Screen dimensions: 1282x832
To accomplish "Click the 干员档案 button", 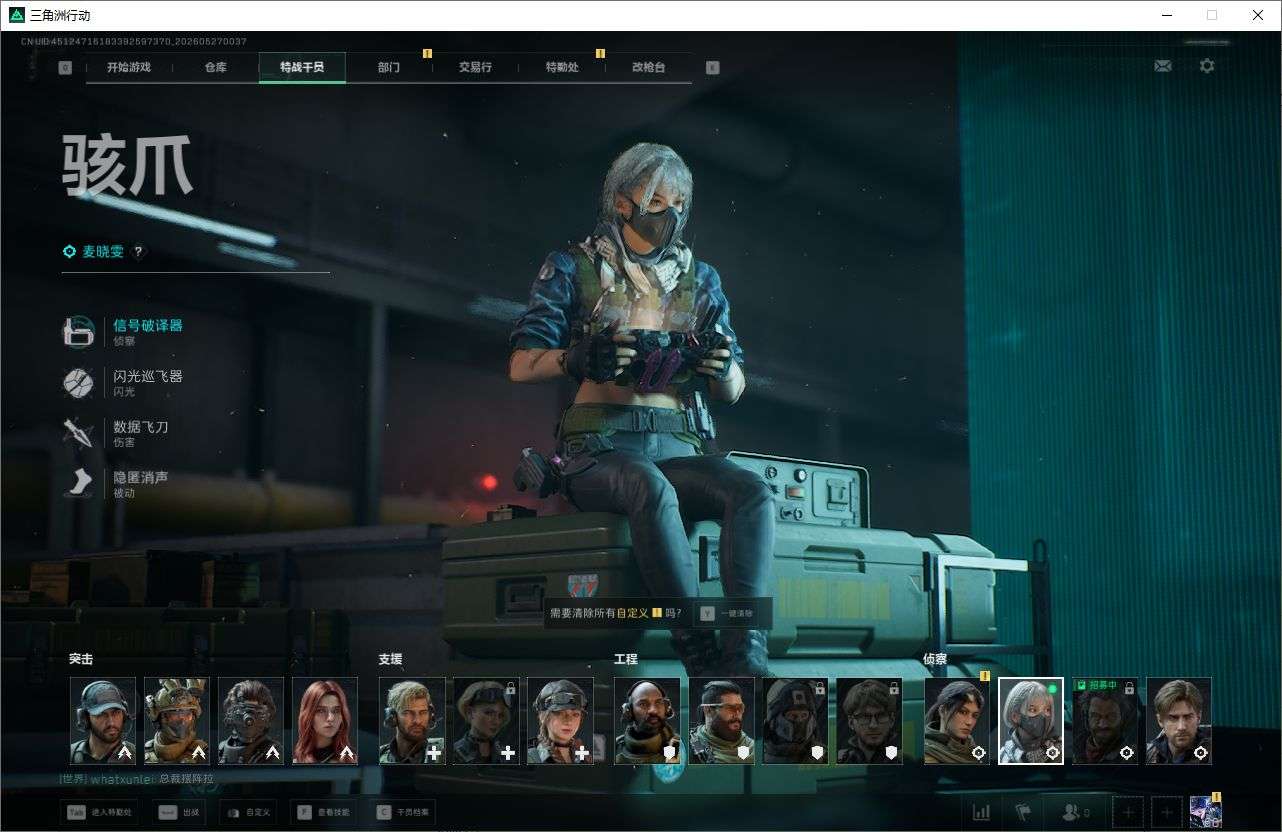I will (x=402, y=812).
